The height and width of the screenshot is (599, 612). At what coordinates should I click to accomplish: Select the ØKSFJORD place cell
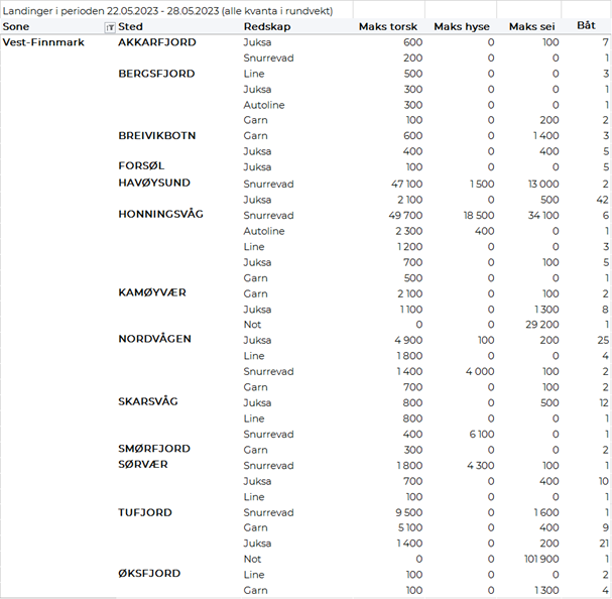149,574
